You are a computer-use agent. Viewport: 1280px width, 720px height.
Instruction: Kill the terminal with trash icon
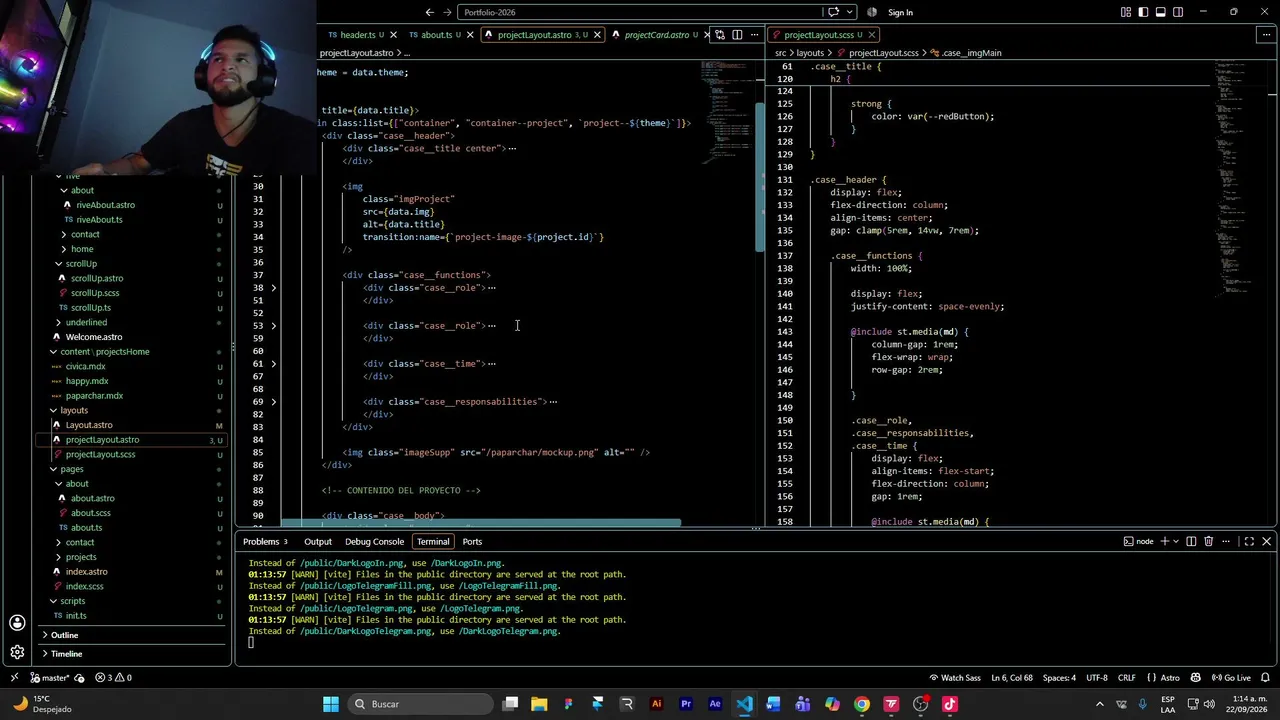1208,541
